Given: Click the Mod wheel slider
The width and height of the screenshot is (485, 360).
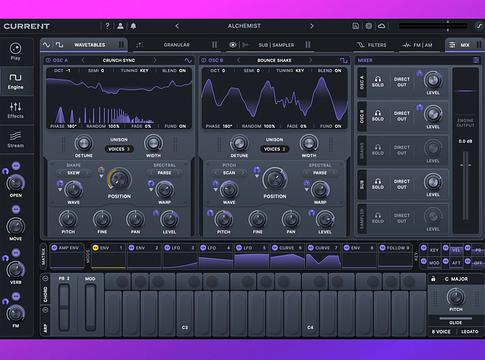Looking at the screenshot, I should 90,307.
